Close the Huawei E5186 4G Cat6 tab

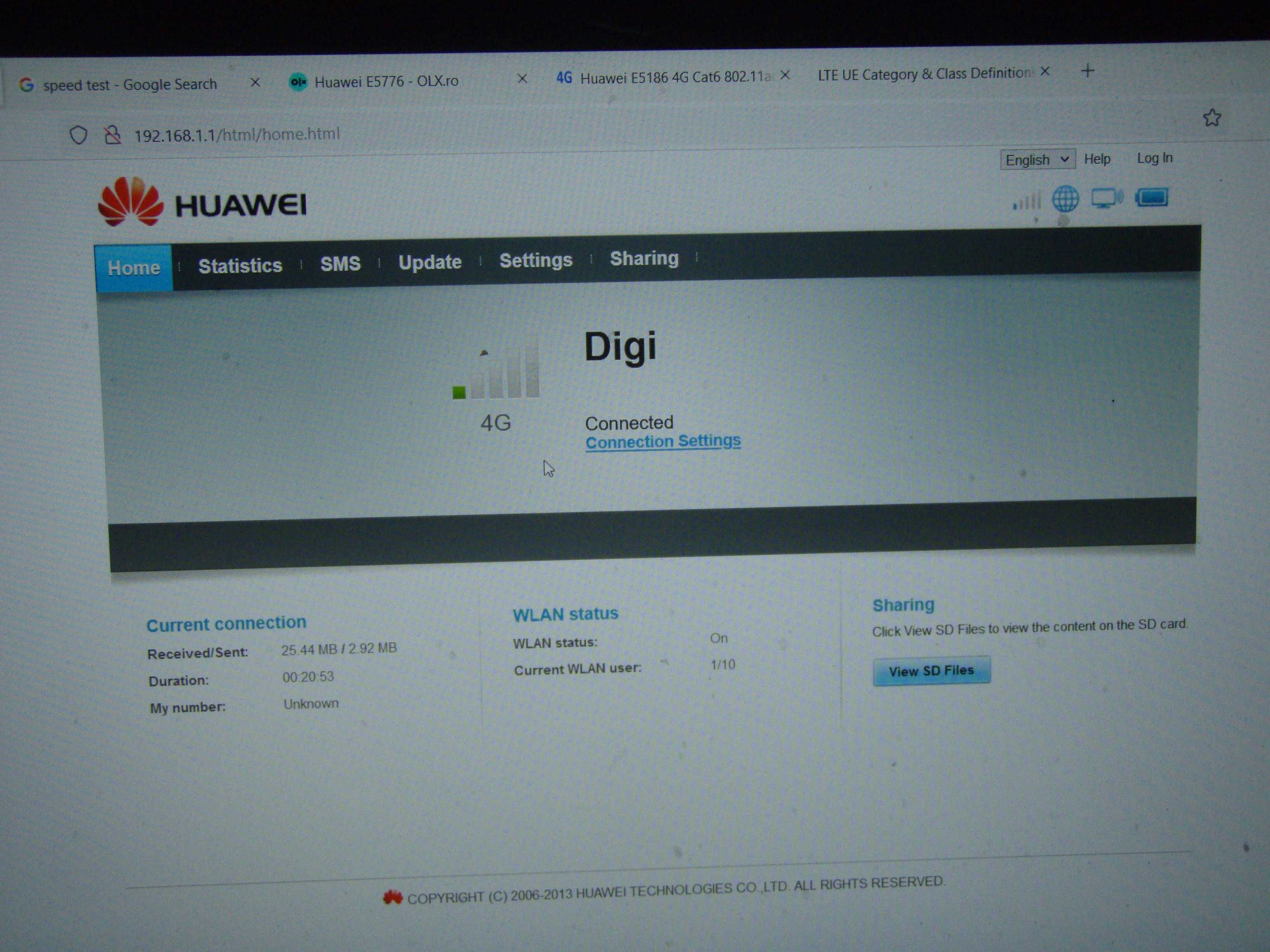click(785, 75)
